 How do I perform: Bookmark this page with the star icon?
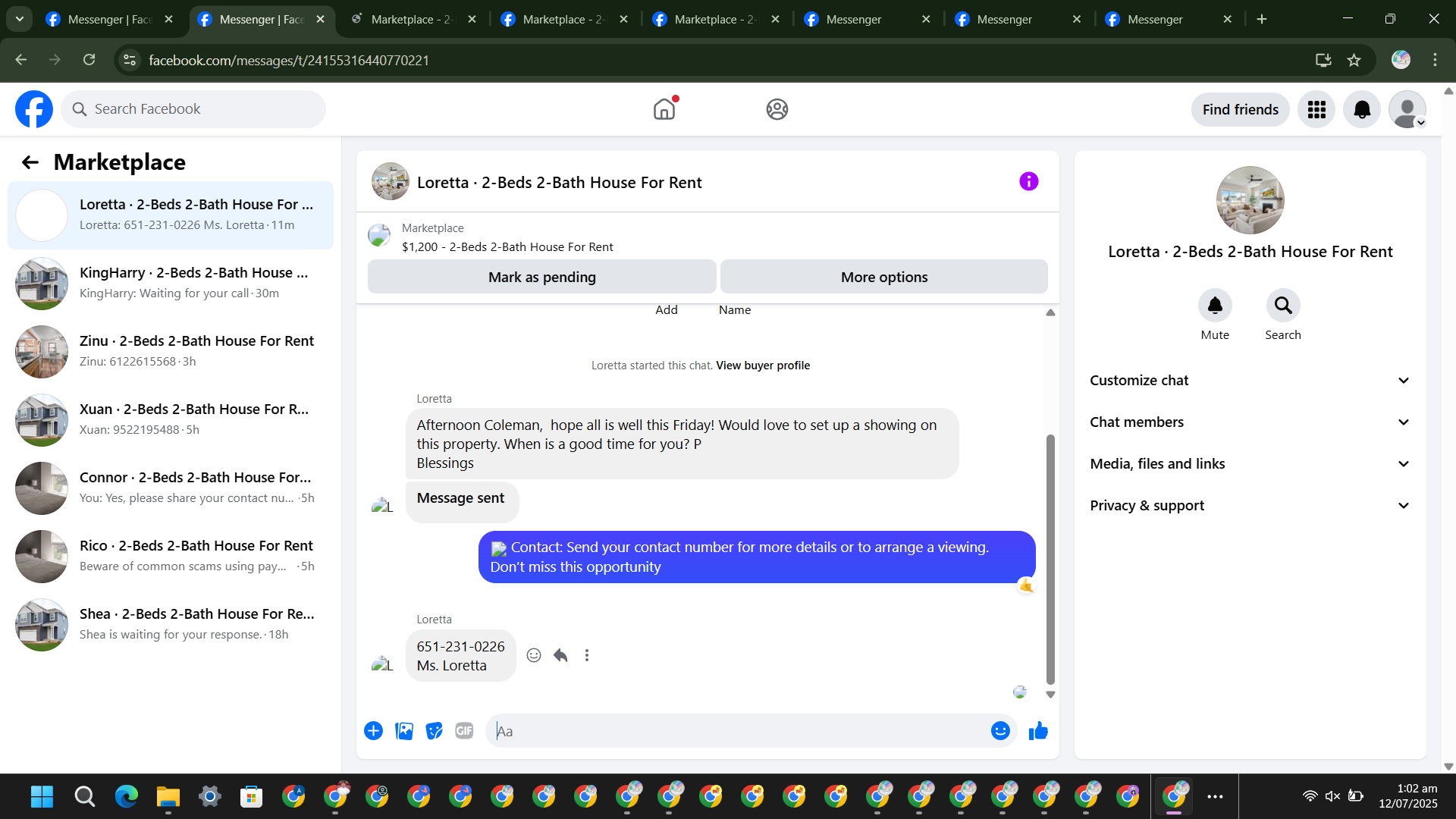1354,60
